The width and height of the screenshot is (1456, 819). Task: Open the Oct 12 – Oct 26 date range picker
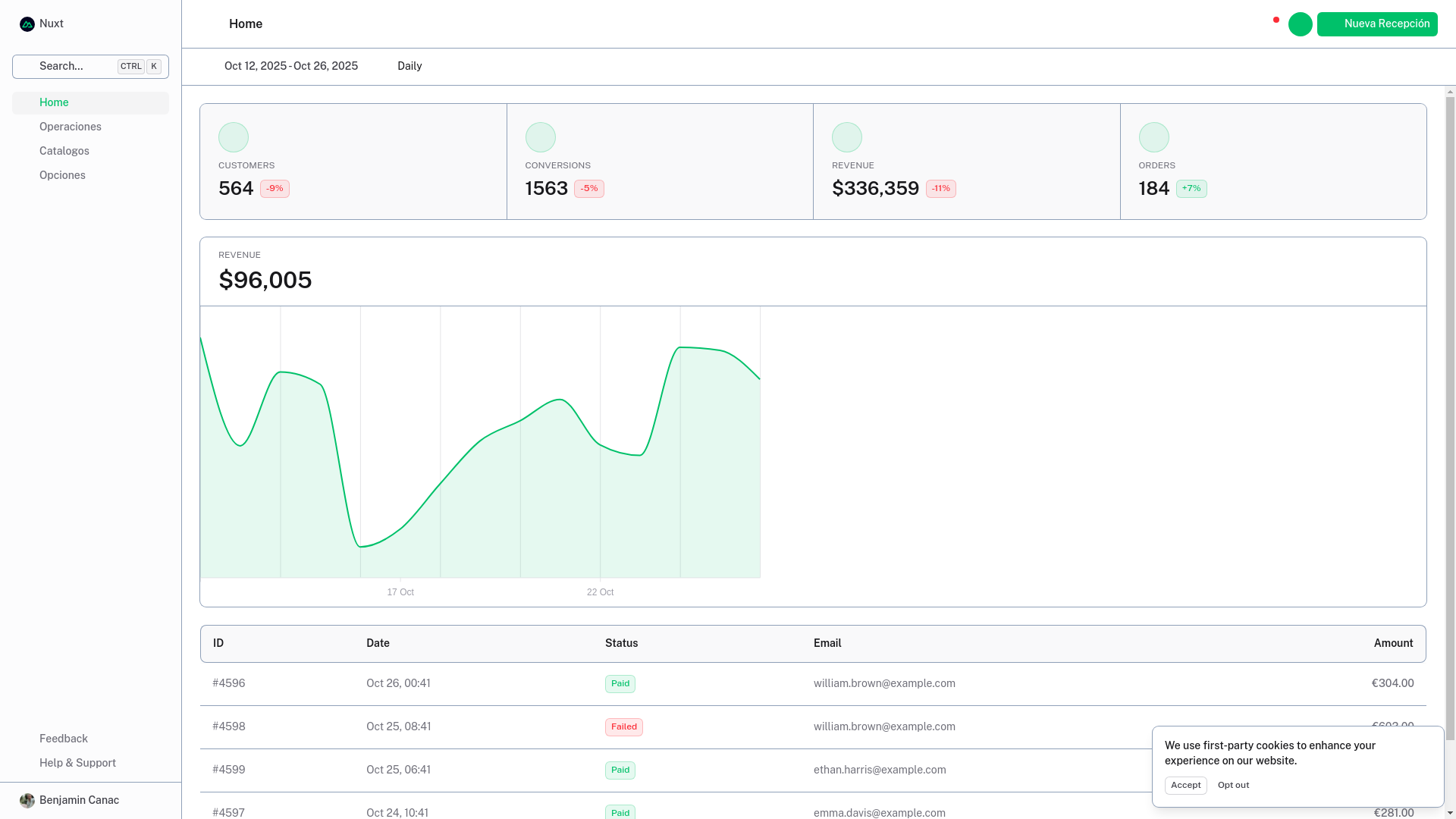(x=290, y=66)
